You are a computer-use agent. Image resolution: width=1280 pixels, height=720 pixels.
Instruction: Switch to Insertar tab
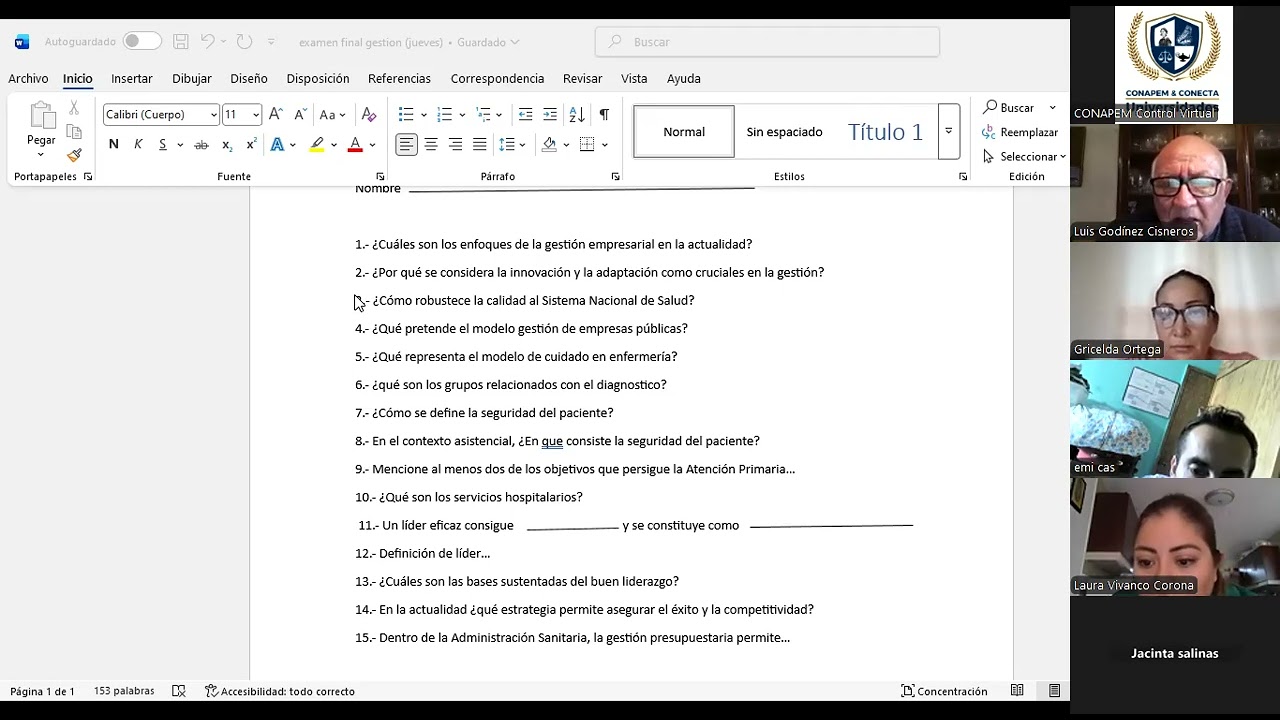pyautogui.click(x=132, y=78)
